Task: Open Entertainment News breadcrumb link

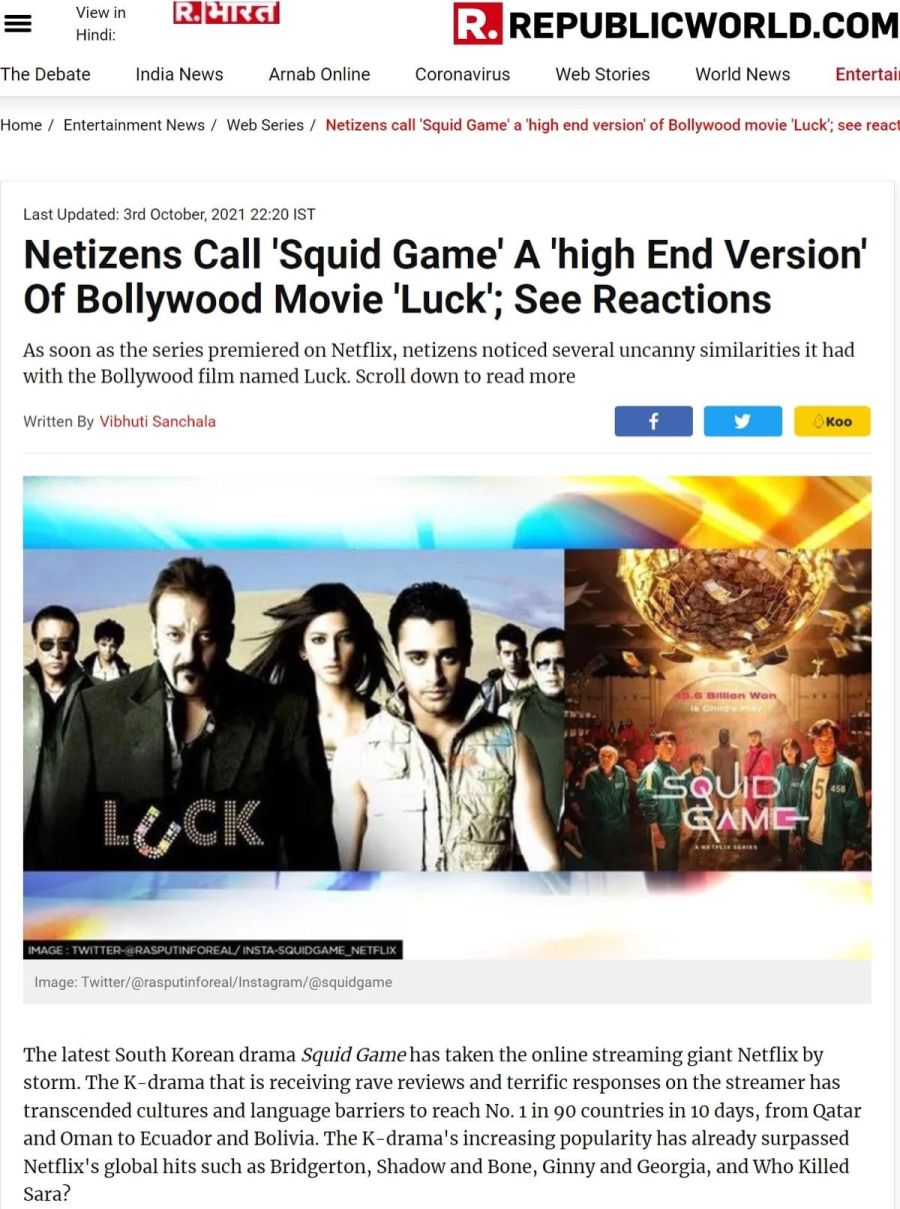Action: pyautogui.click(x=134, y=125)
